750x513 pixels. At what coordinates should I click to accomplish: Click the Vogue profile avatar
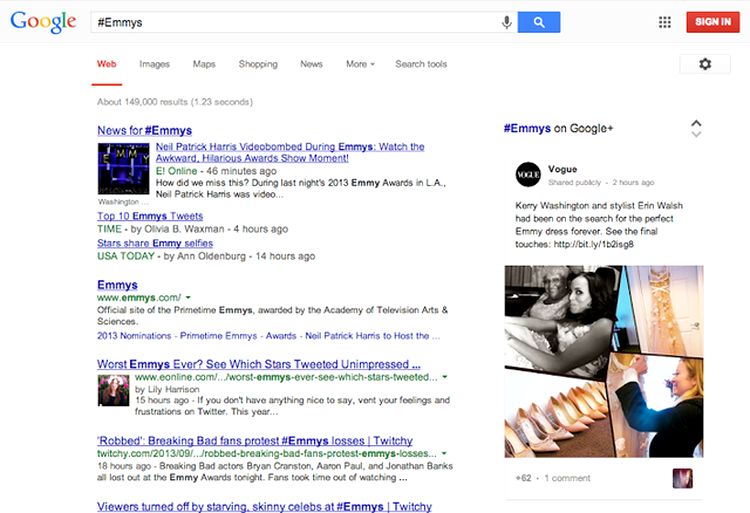[x=528, y=175]
